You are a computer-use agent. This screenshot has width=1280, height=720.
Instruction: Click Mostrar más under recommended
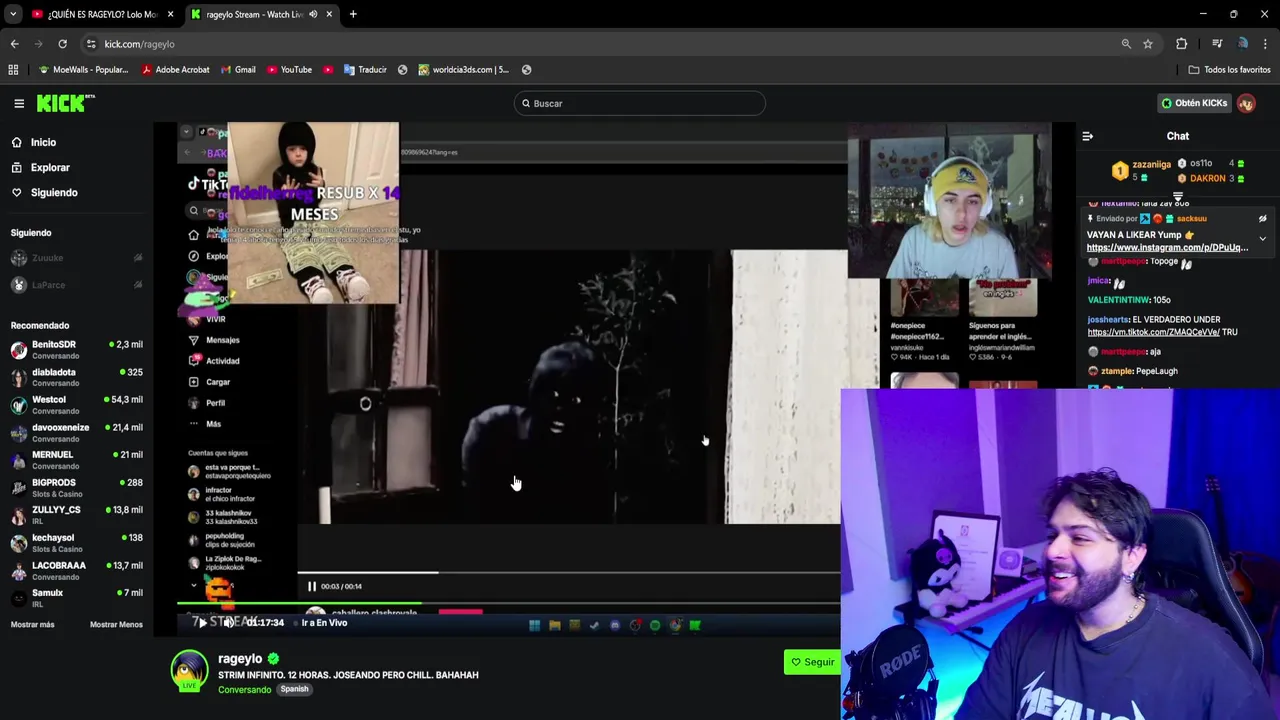click(x=32, y=624)
